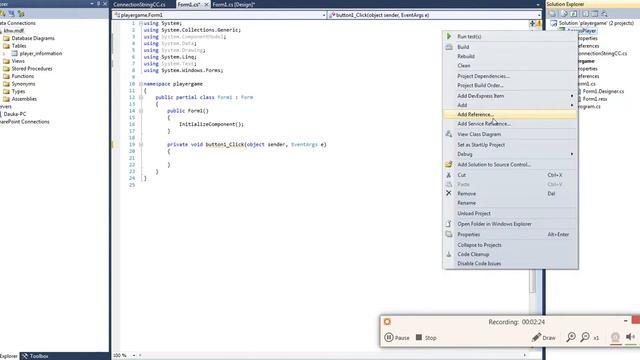This screenshot has height=360, width=640.
Task: Collapse the using directives block
Action: (x=141, y=23)
